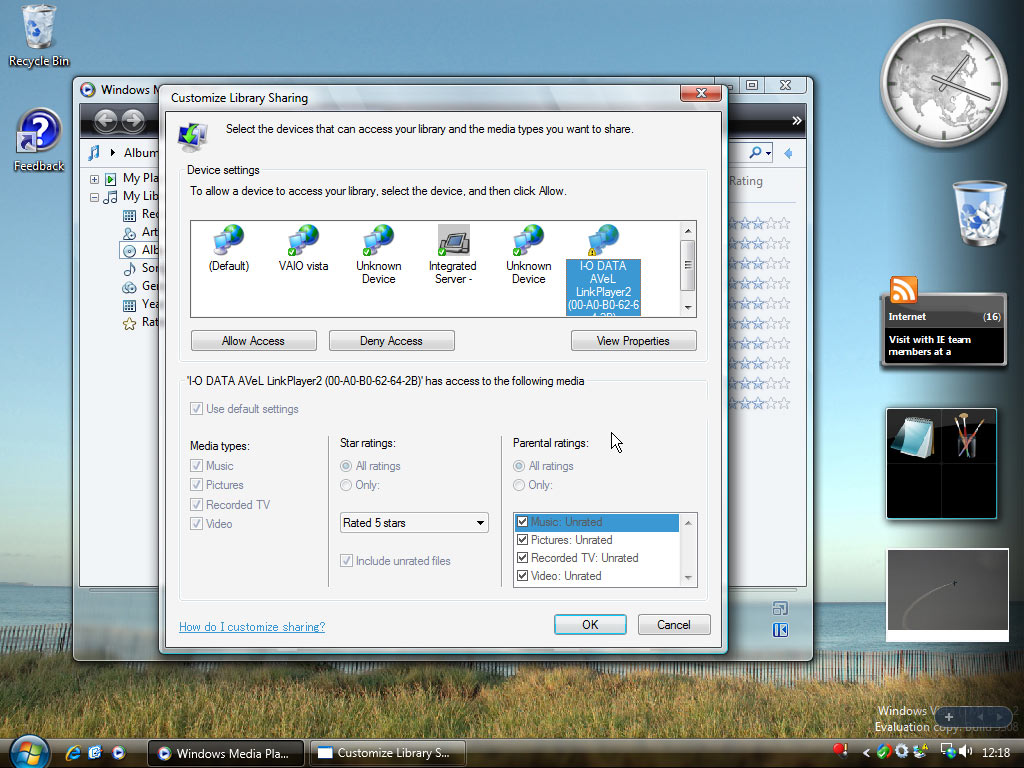Click the device list scrollbar down arrow
This screenshot has height=768, width=1024.
point(688,308)
